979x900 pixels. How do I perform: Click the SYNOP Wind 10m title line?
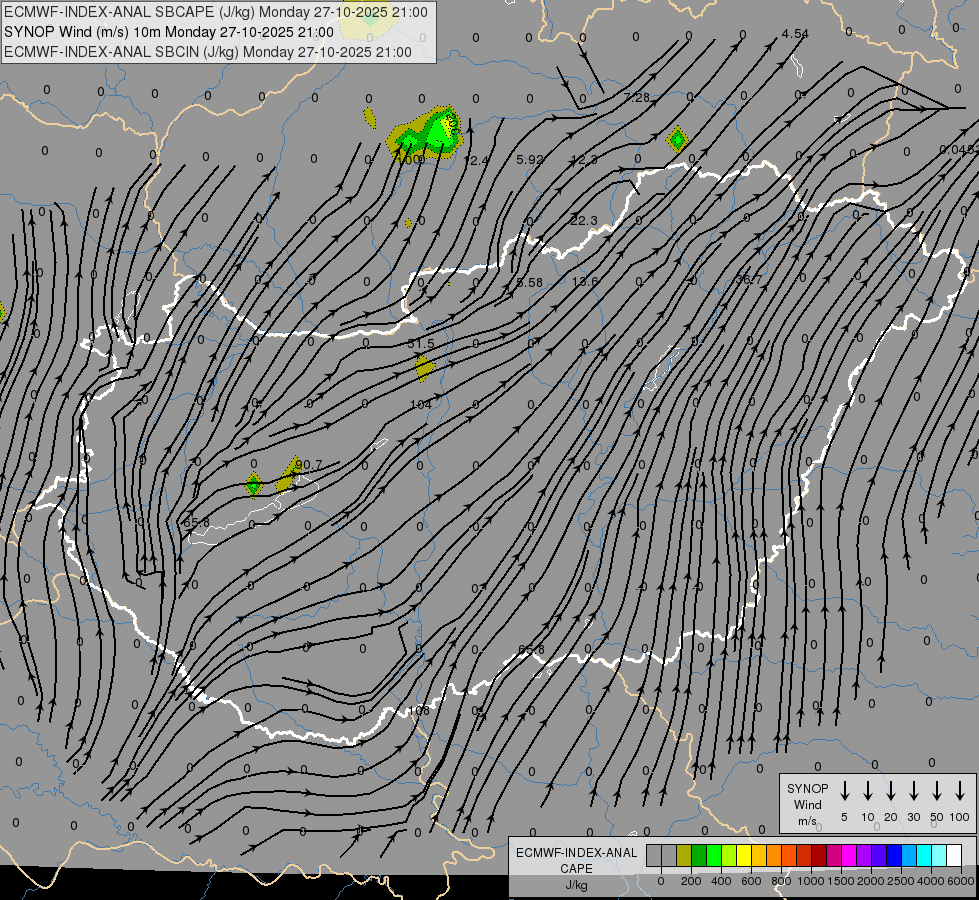(x=169, y=32)
